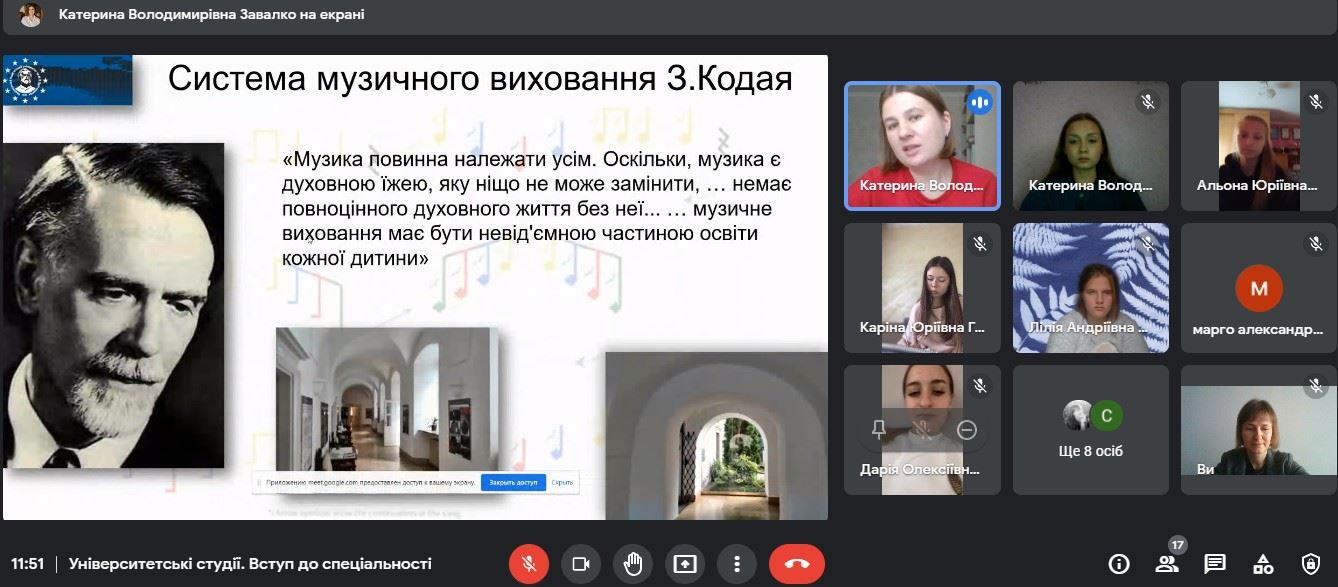Show the participants list icon
1338x587 pixels.
[x=1167, y=564]
